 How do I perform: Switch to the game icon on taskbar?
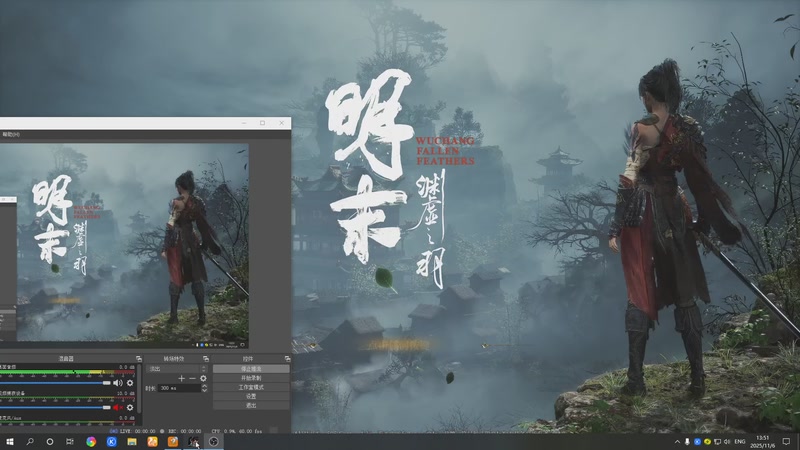(x=193, y=442)
